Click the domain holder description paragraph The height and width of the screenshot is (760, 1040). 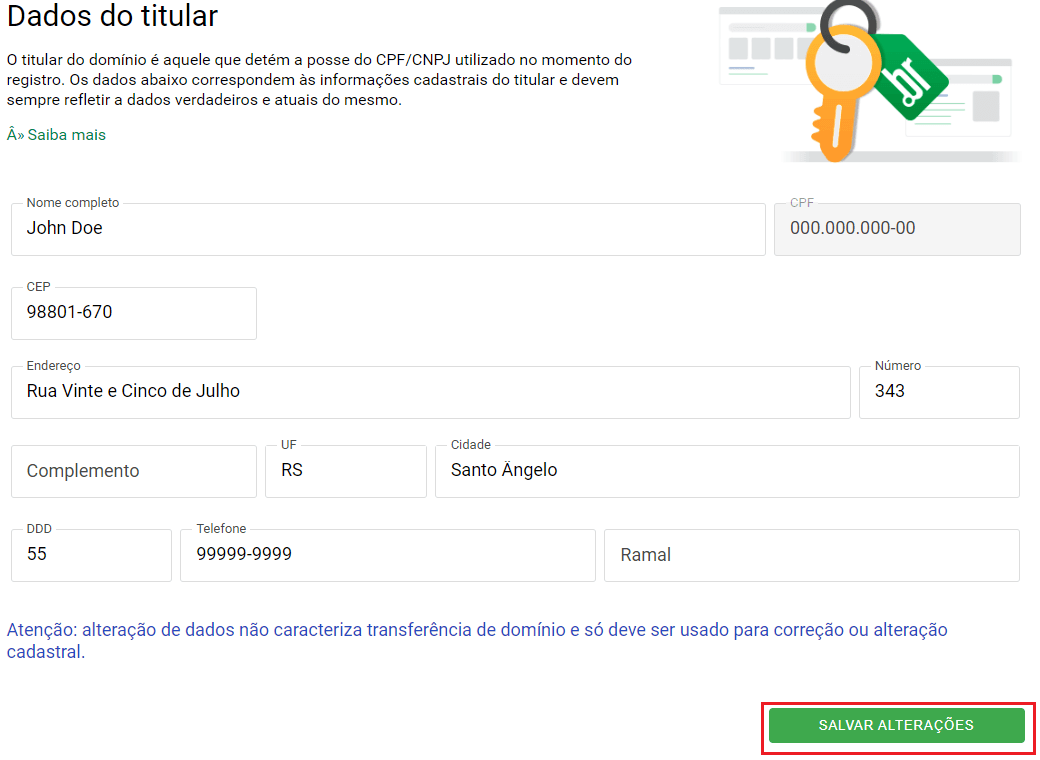(x=319, y=80)
